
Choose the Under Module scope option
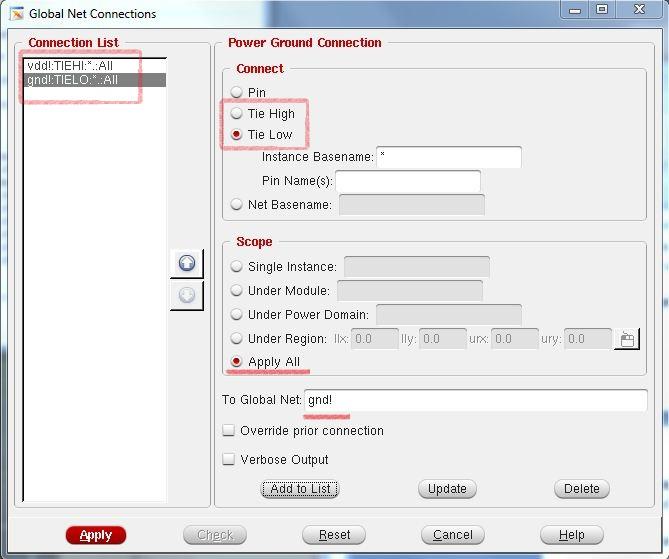point(237,291)
